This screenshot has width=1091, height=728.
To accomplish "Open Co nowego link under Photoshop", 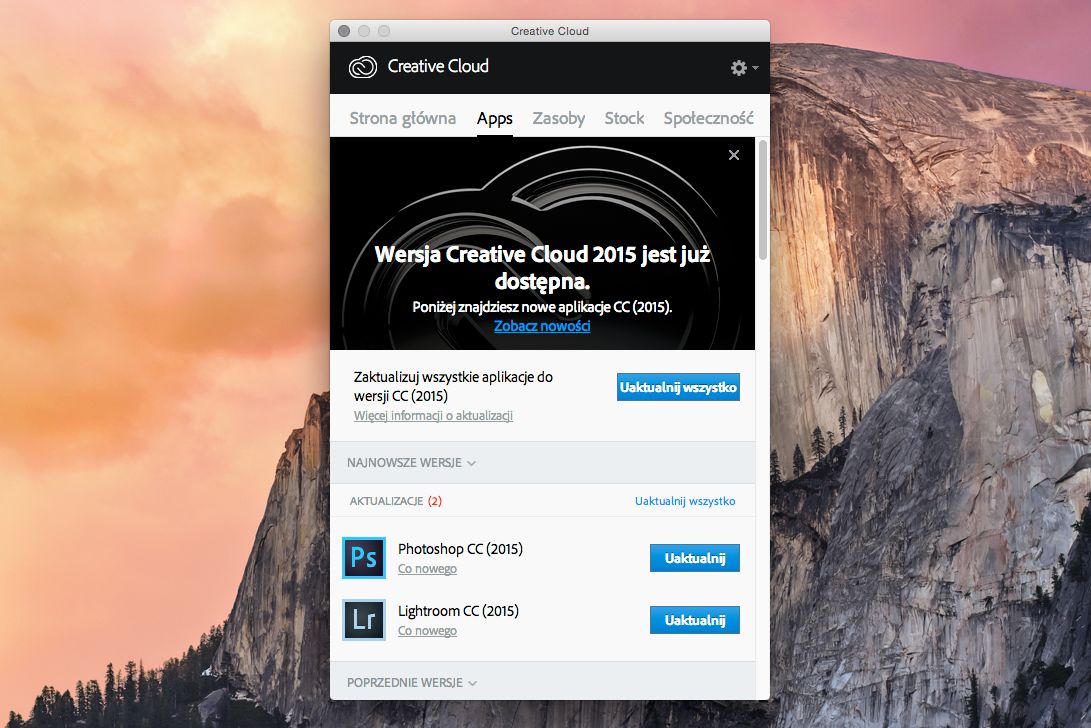I will pos(427,569).
